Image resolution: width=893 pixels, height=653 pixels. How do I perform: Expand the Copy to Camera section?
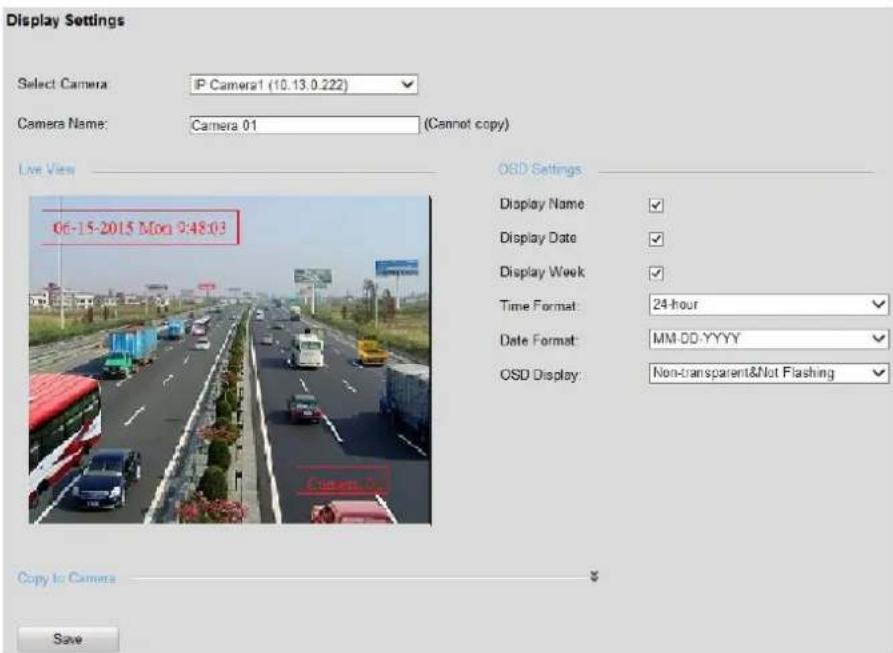tap(595, 577)
